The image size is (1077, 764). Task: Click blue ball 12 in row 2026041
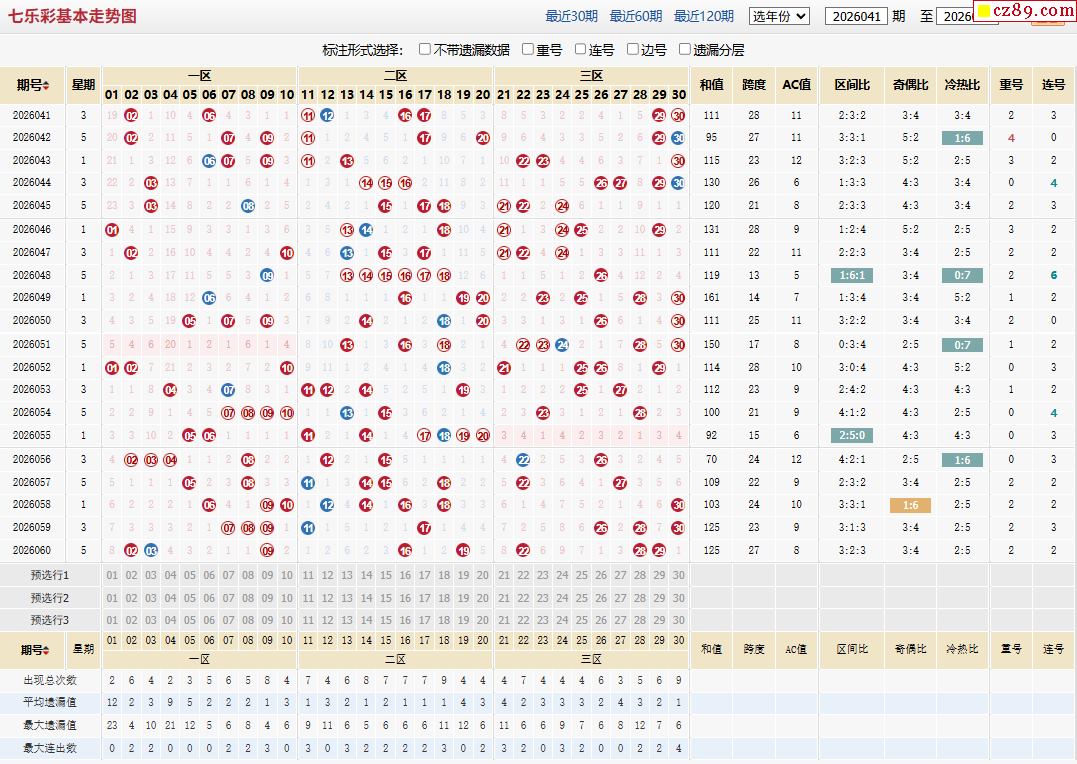(x=328, y=115)
